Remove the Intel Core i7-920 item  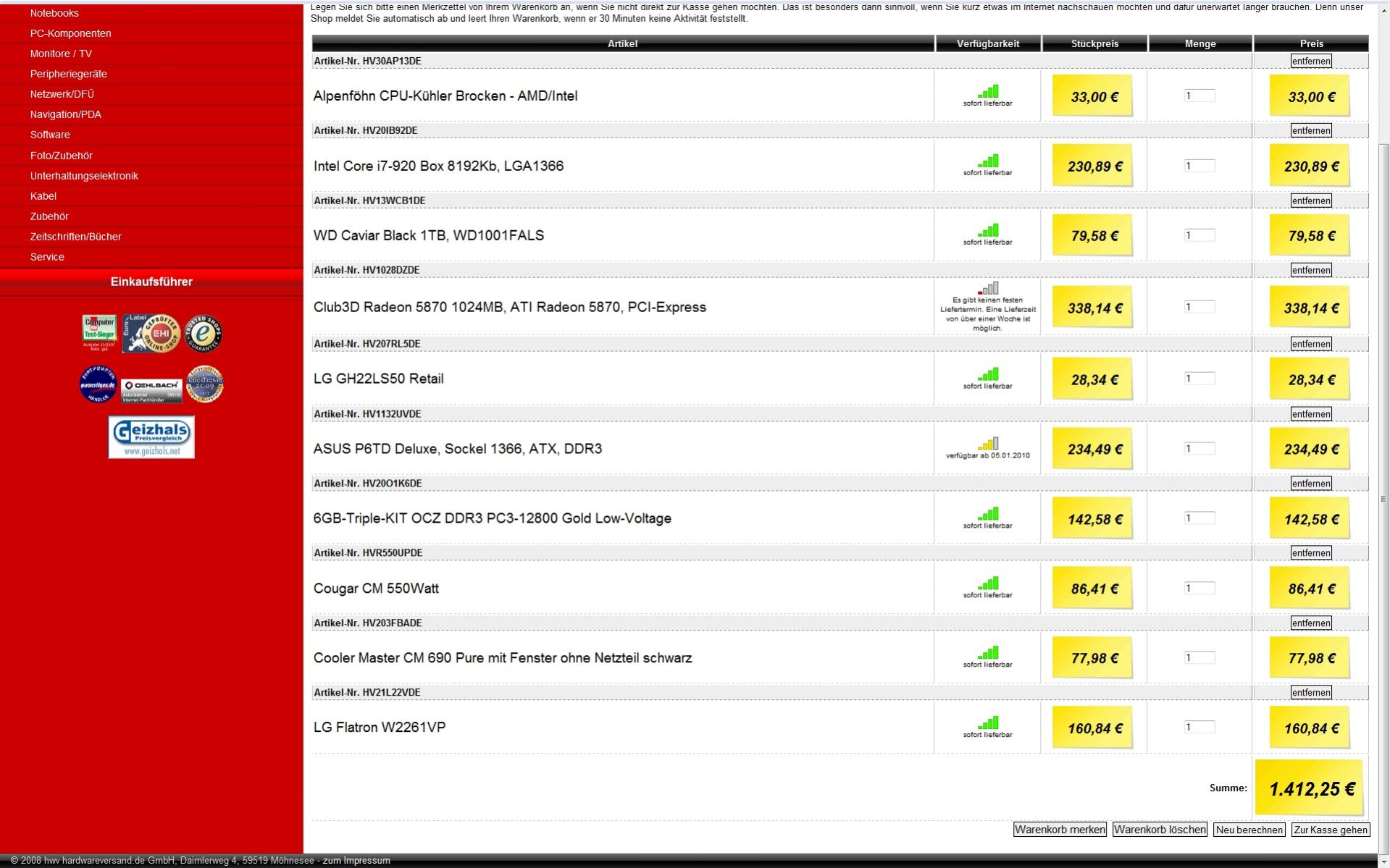pyautogui.click(x=1311, y=130)
